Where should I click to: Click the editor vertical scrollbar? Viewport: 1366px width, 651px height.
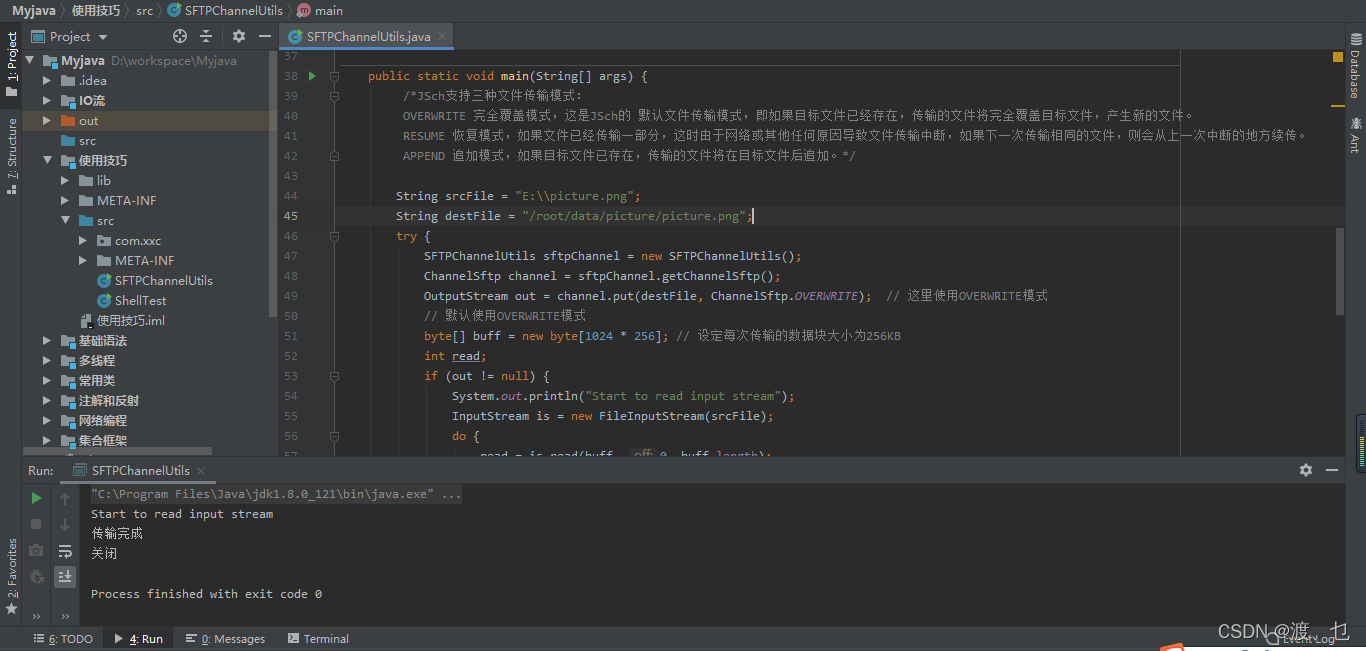click(1340, 270)
